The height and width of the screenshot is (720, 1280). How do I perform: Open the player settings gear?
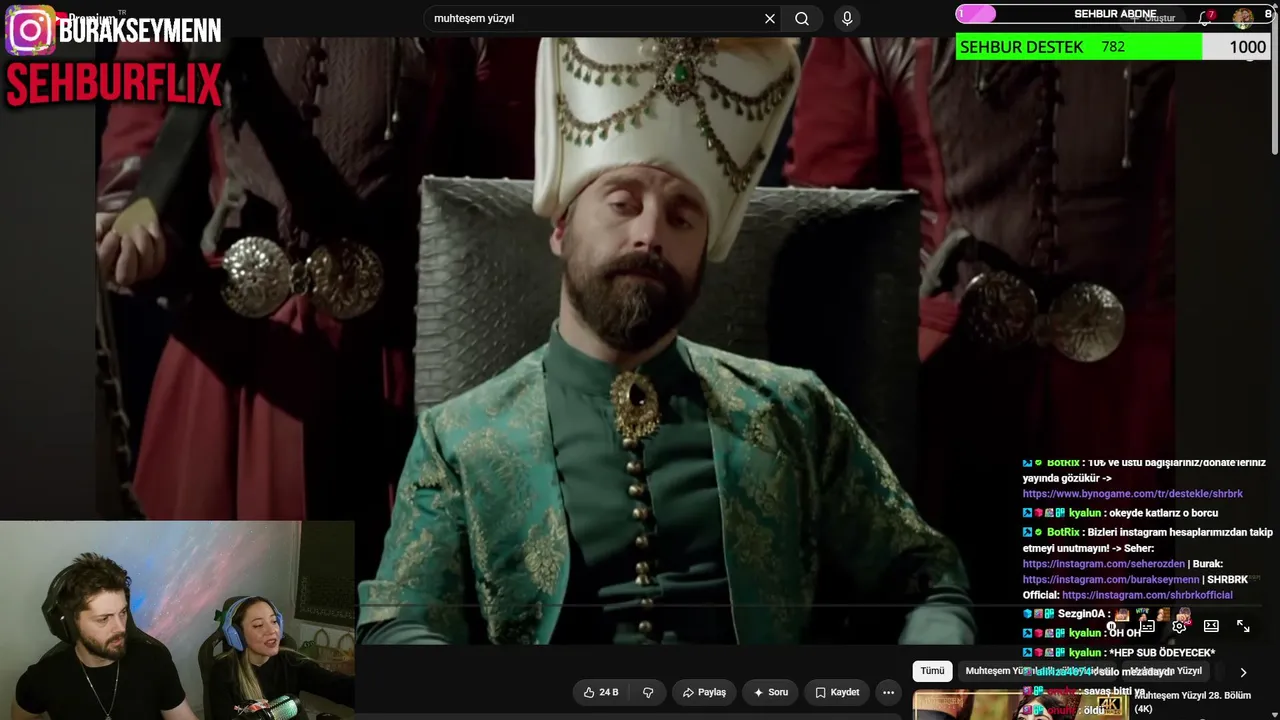click(x=1180, y=626)
